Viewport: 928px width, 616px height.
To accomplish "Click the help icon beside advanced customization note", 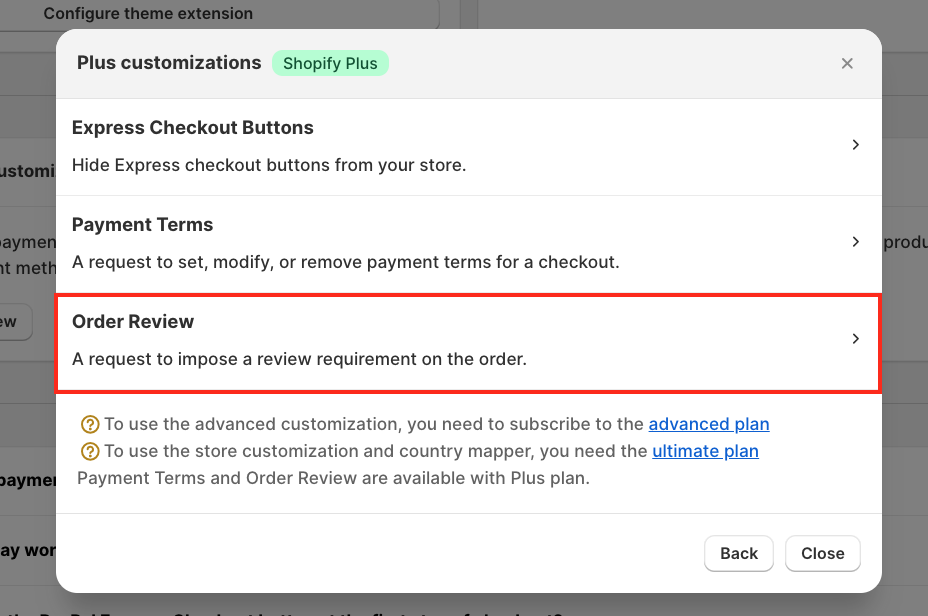I will click(90, 424).
